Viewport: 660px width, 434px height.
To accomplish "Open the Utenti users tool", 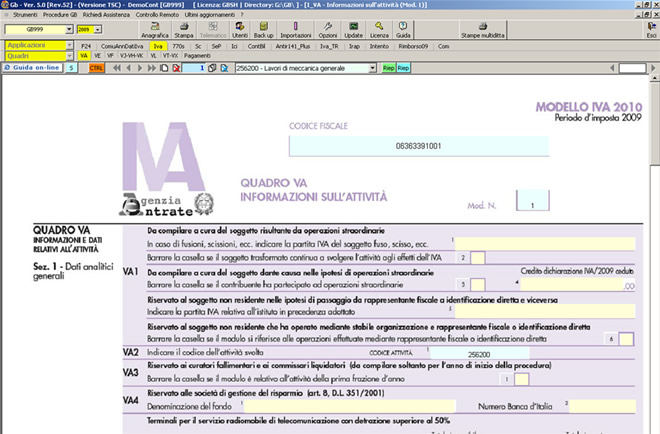I will 240,30.
